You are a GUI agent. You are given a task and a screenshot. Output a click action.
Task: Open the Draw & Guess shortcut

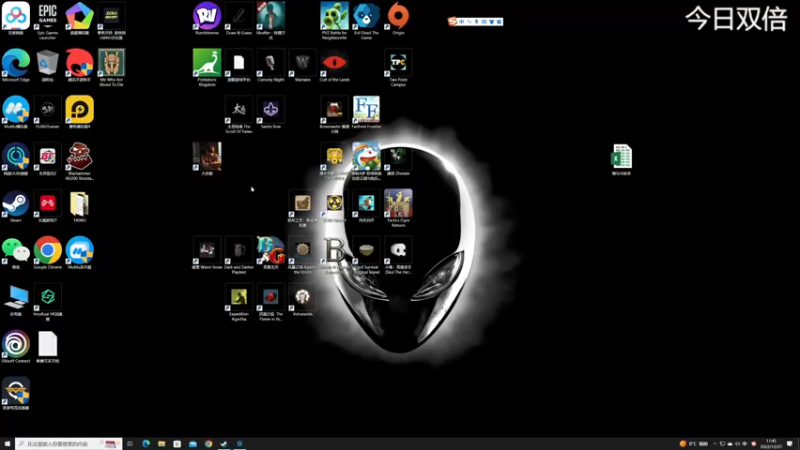(x=239, y=18)
